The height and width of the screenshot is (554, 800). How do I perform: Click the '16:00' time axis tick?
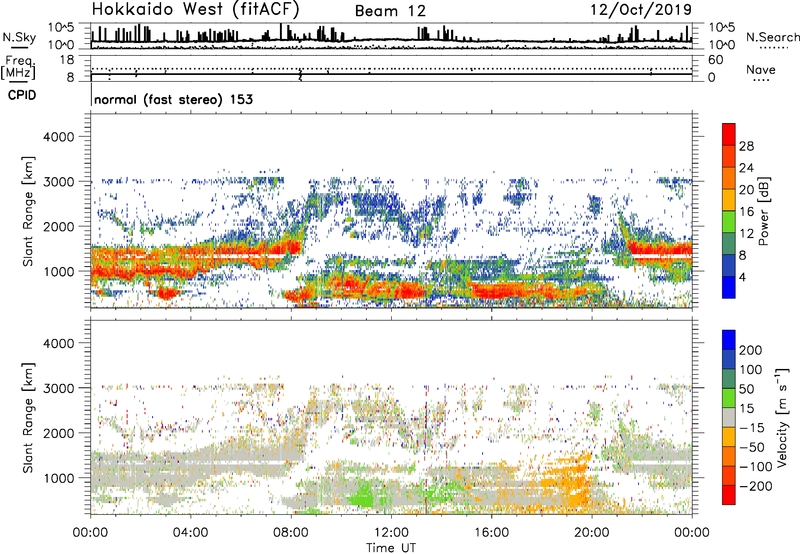click(491, 533)
